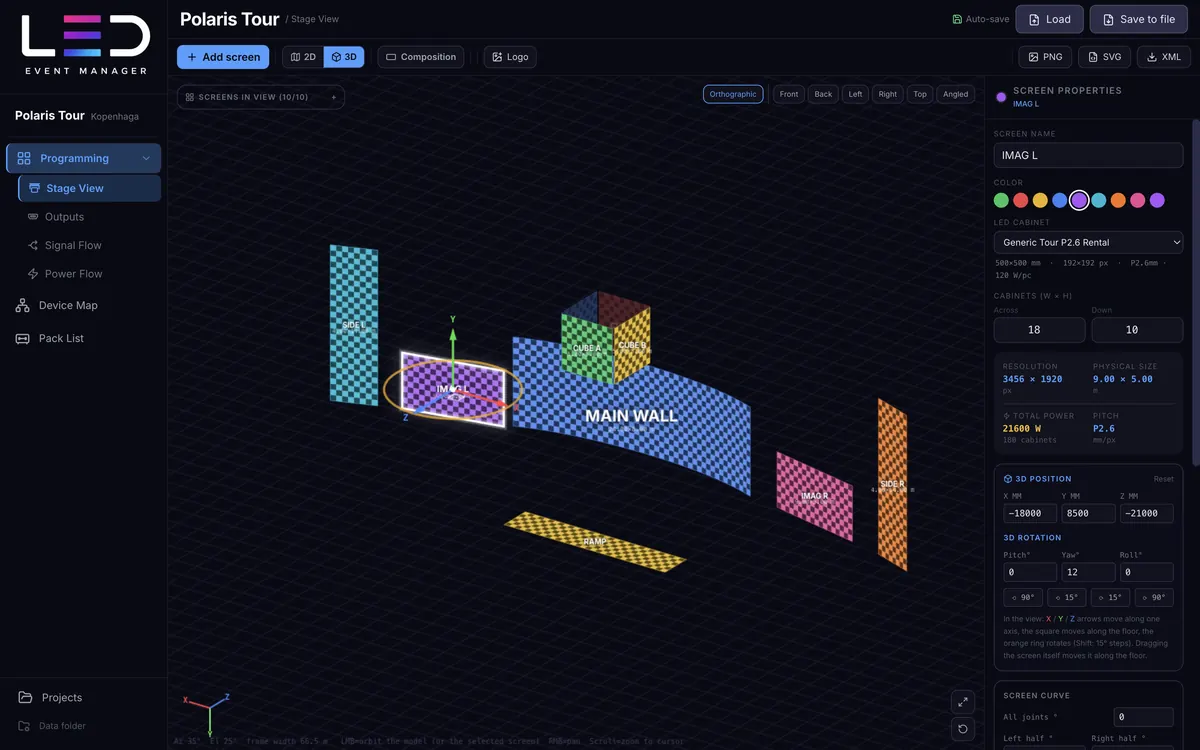The image size is (1200, 750).
Task: Set camera to Left view
Action: pyautogui.click(x=855, y=94)
